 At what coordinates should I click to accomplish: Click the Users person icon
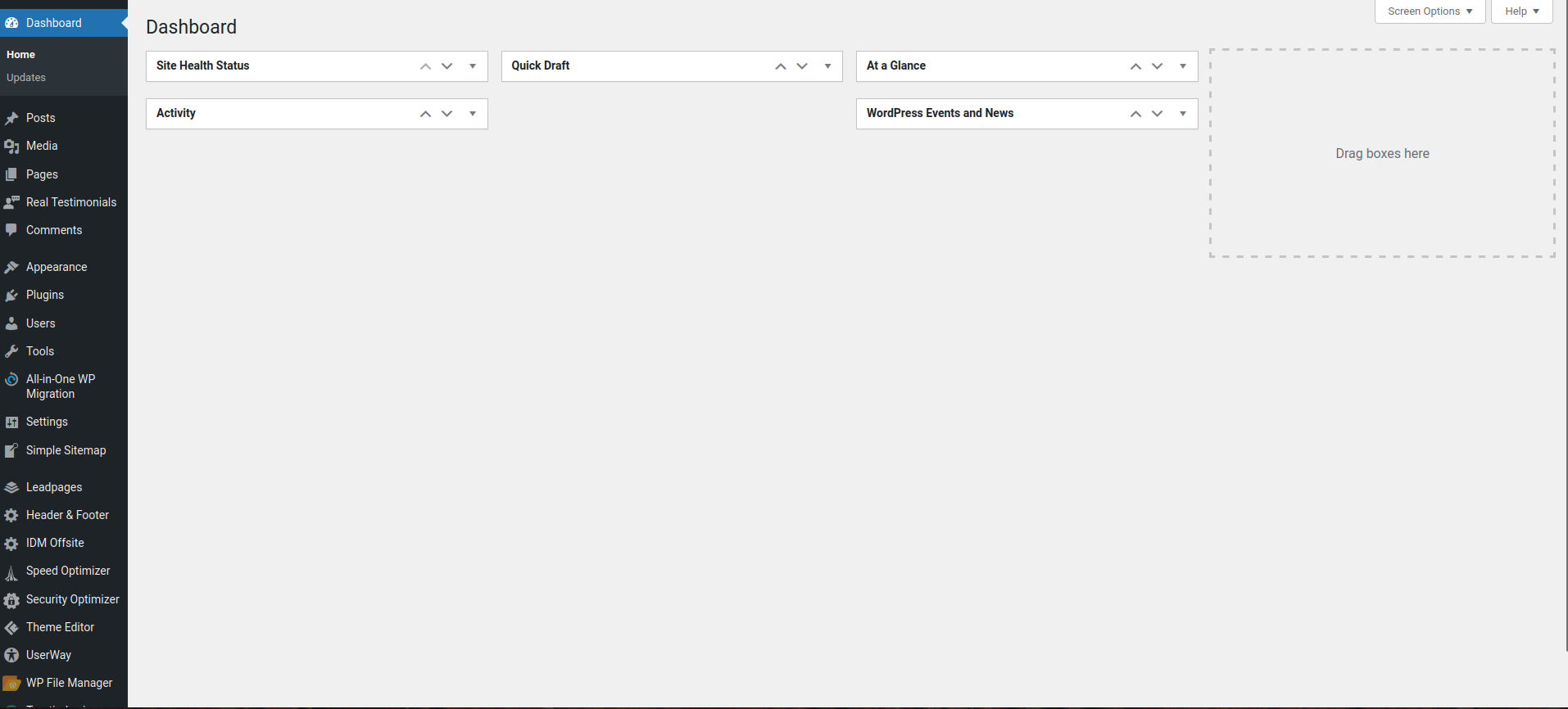coord(11,323)
